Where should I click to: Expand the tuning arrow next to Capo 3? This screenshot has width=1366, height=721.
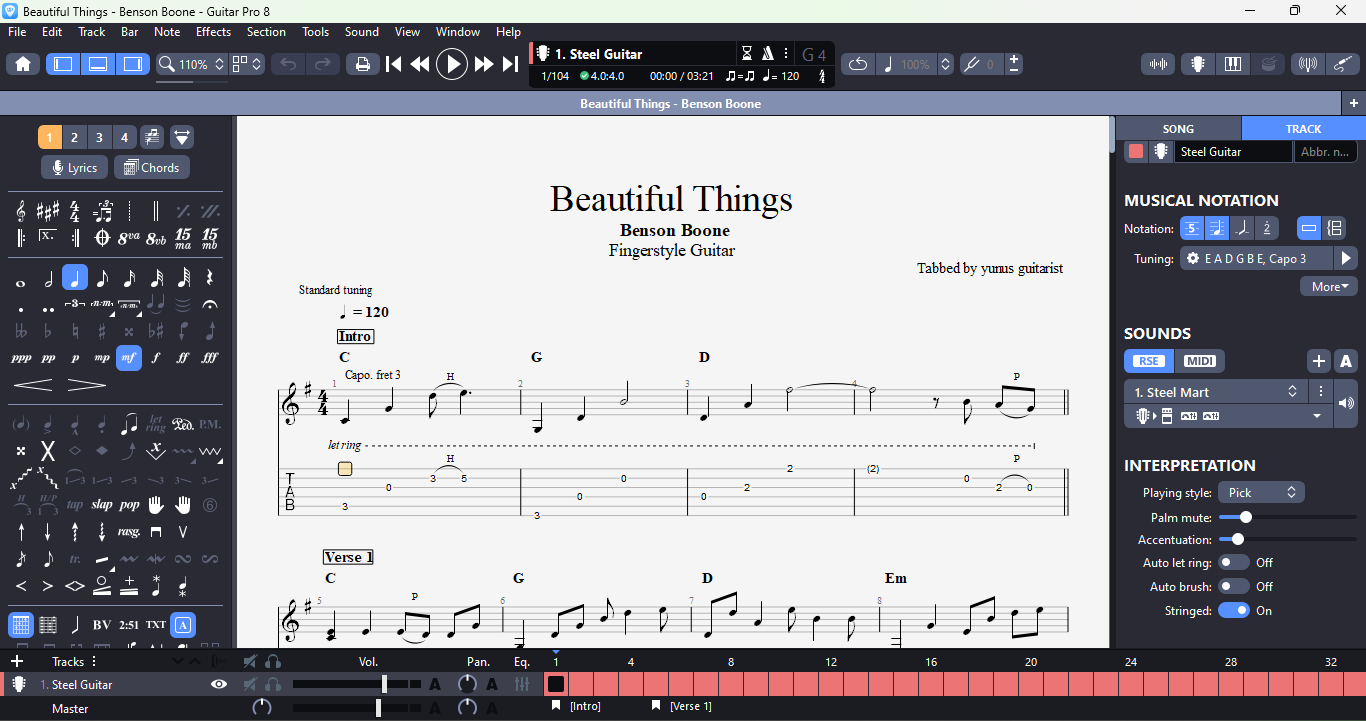coord(1346,259)
